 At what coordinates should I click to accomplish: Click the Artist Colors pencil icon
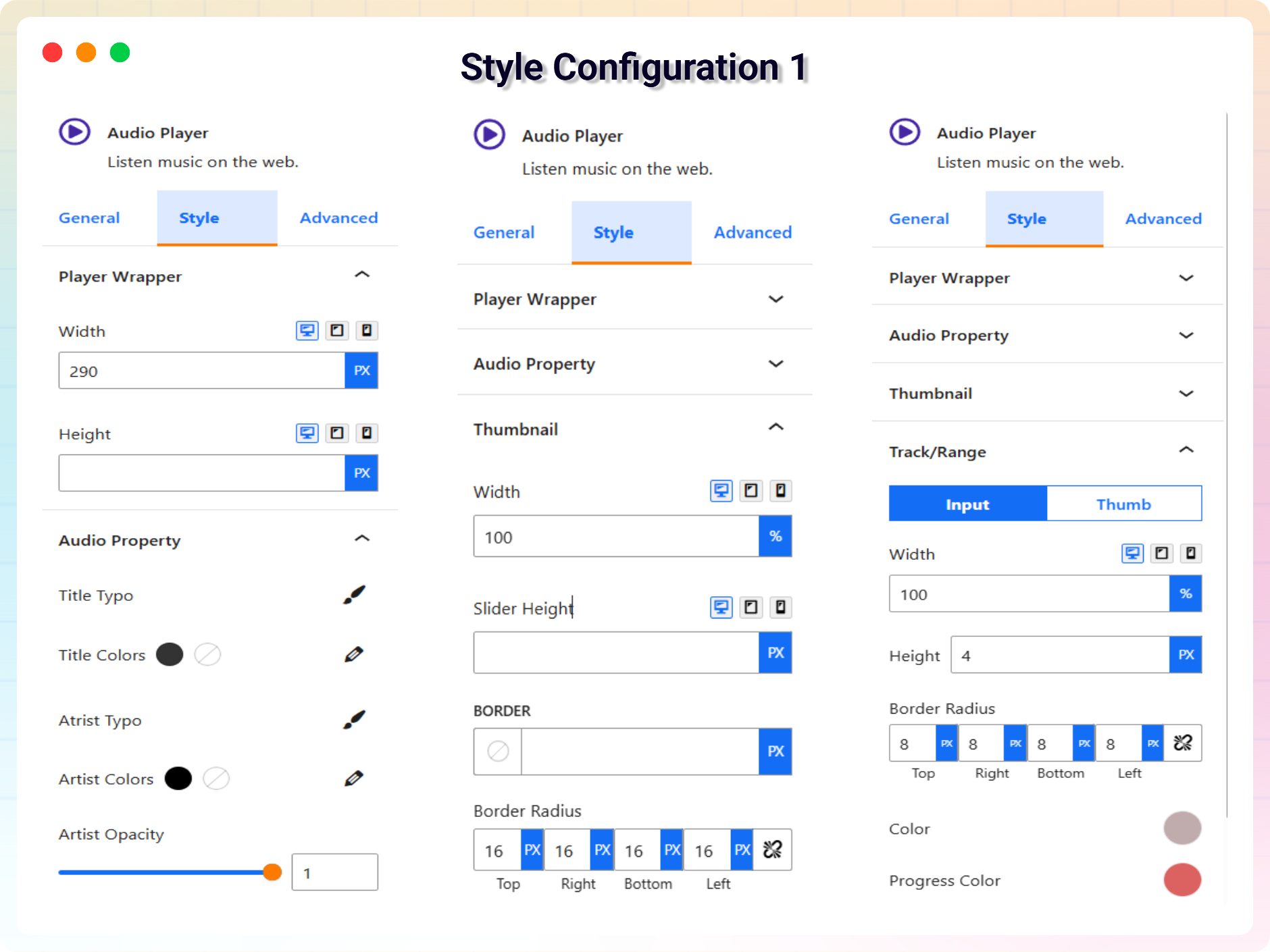[354, 778]
